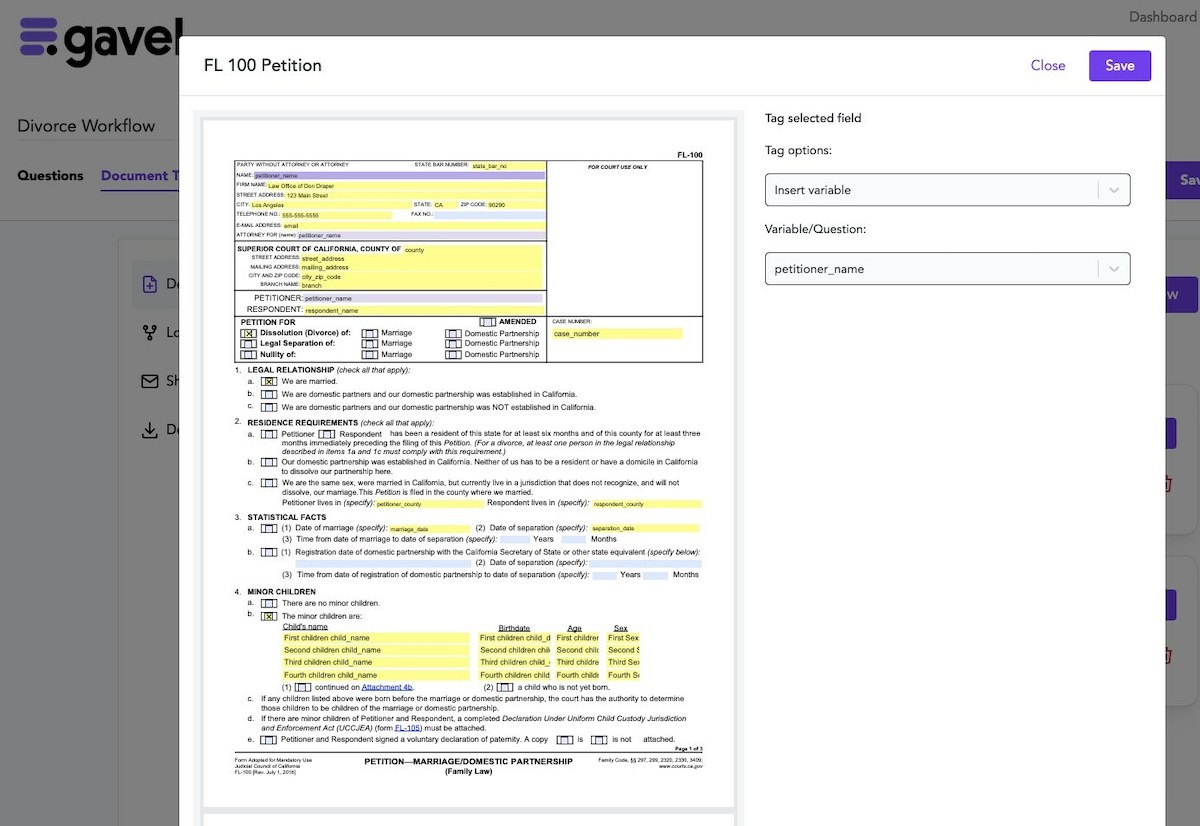
Task: Switch to the Questions tab
Action: (50, 176)
